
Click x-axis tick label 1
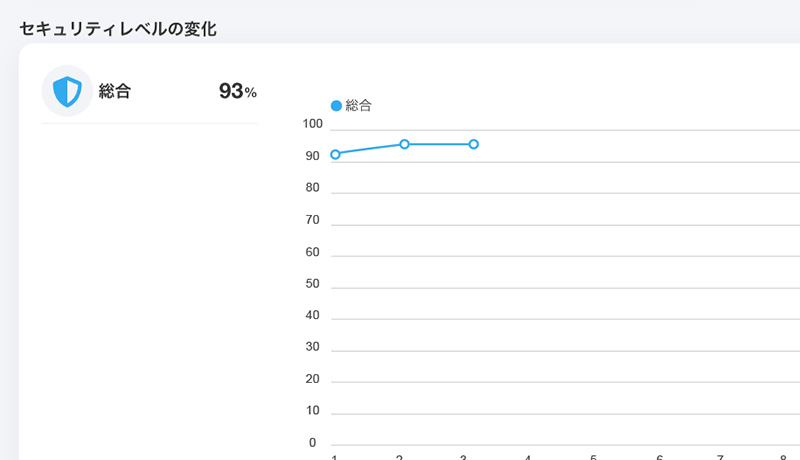[334, 457]
